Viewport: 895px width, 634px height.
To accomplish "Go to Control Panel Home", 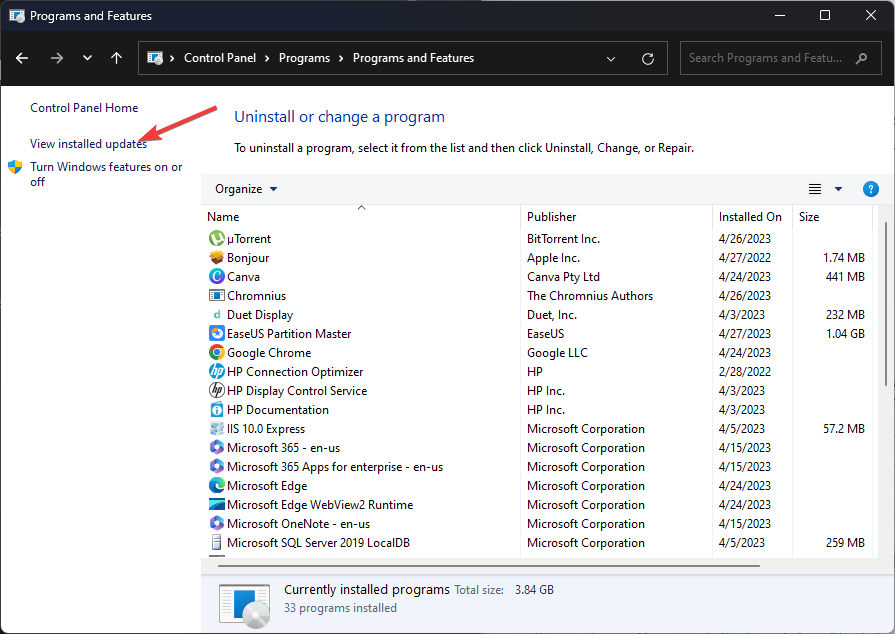I will coord(84,108).
